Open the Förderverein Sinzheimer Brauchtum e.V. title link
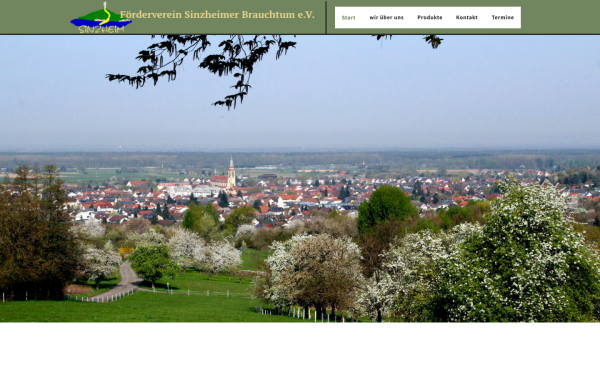The width and height of the screenshot is (600, 375). (x=217, y=15)
